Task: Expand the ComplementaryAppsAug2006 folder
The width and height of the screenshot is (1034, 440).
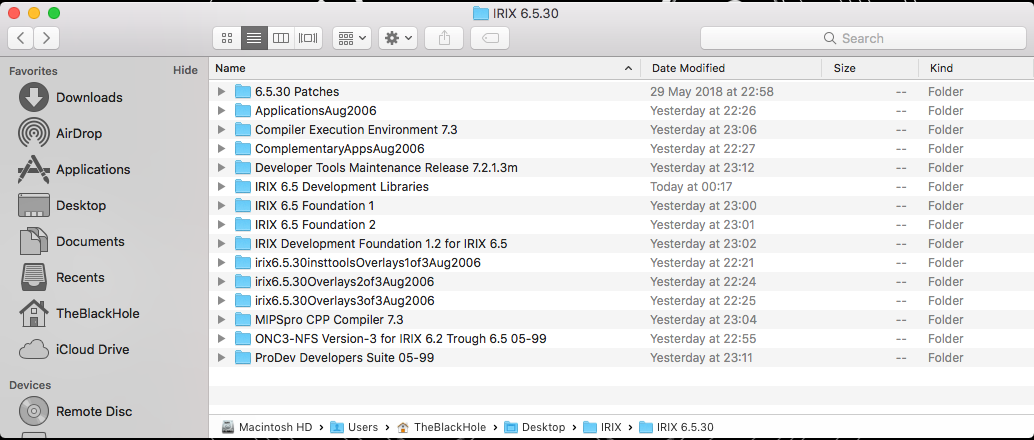Action: pos(222,149)
